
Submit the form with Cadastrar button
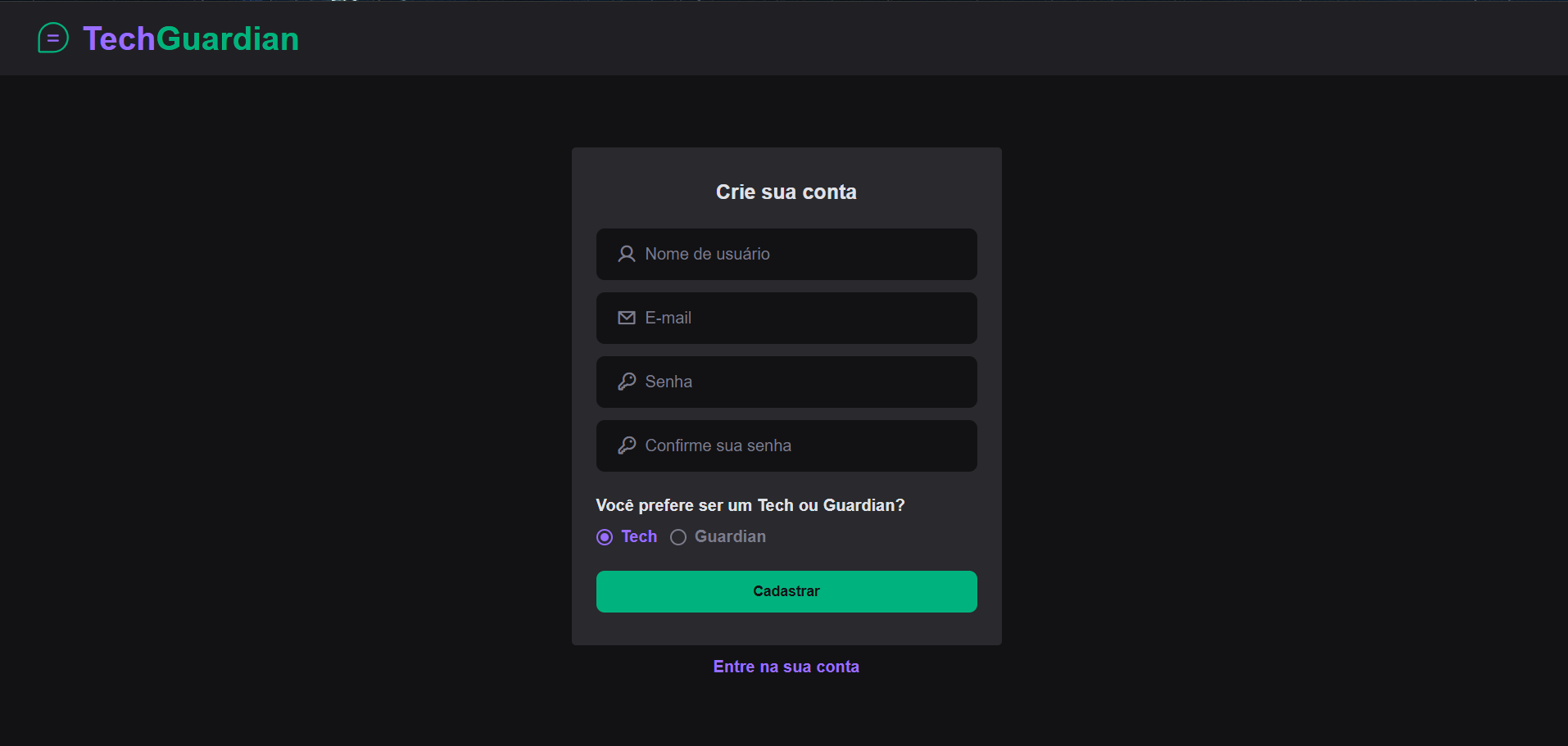[786, 591]
